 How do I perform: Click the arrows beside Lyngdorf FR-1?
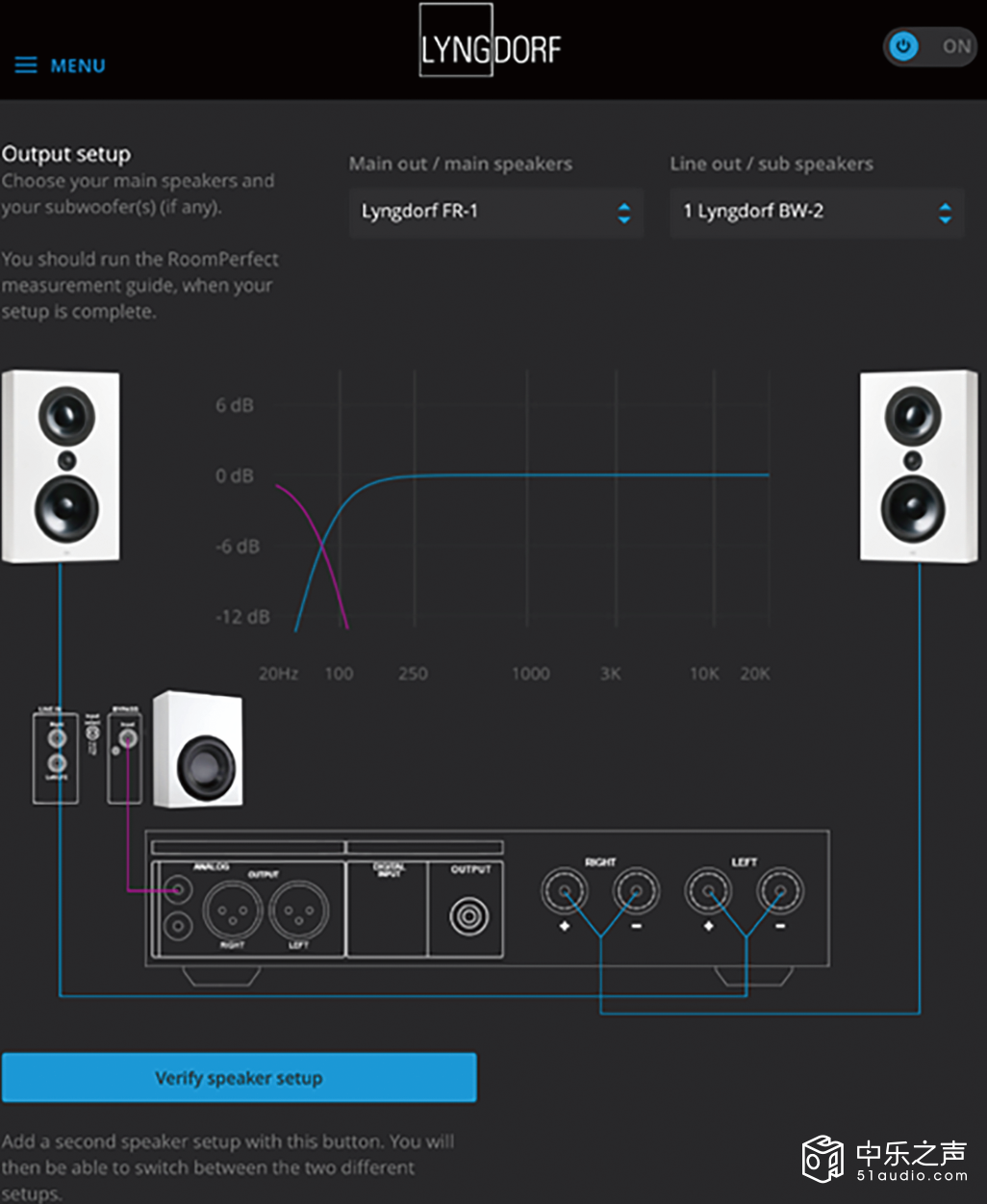coord(624,214)
